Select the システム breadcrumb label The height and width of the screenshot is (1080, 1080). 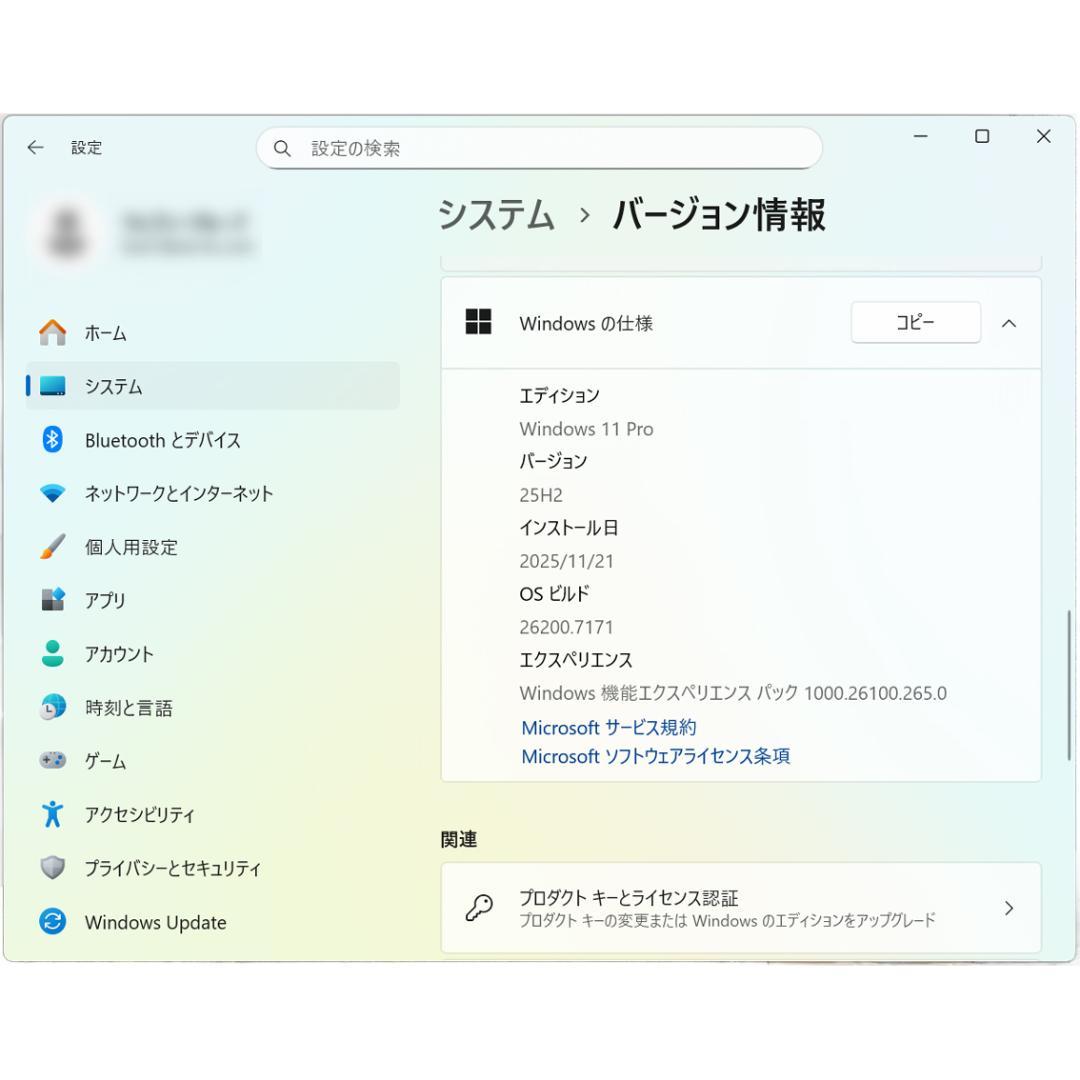point(495,216)
